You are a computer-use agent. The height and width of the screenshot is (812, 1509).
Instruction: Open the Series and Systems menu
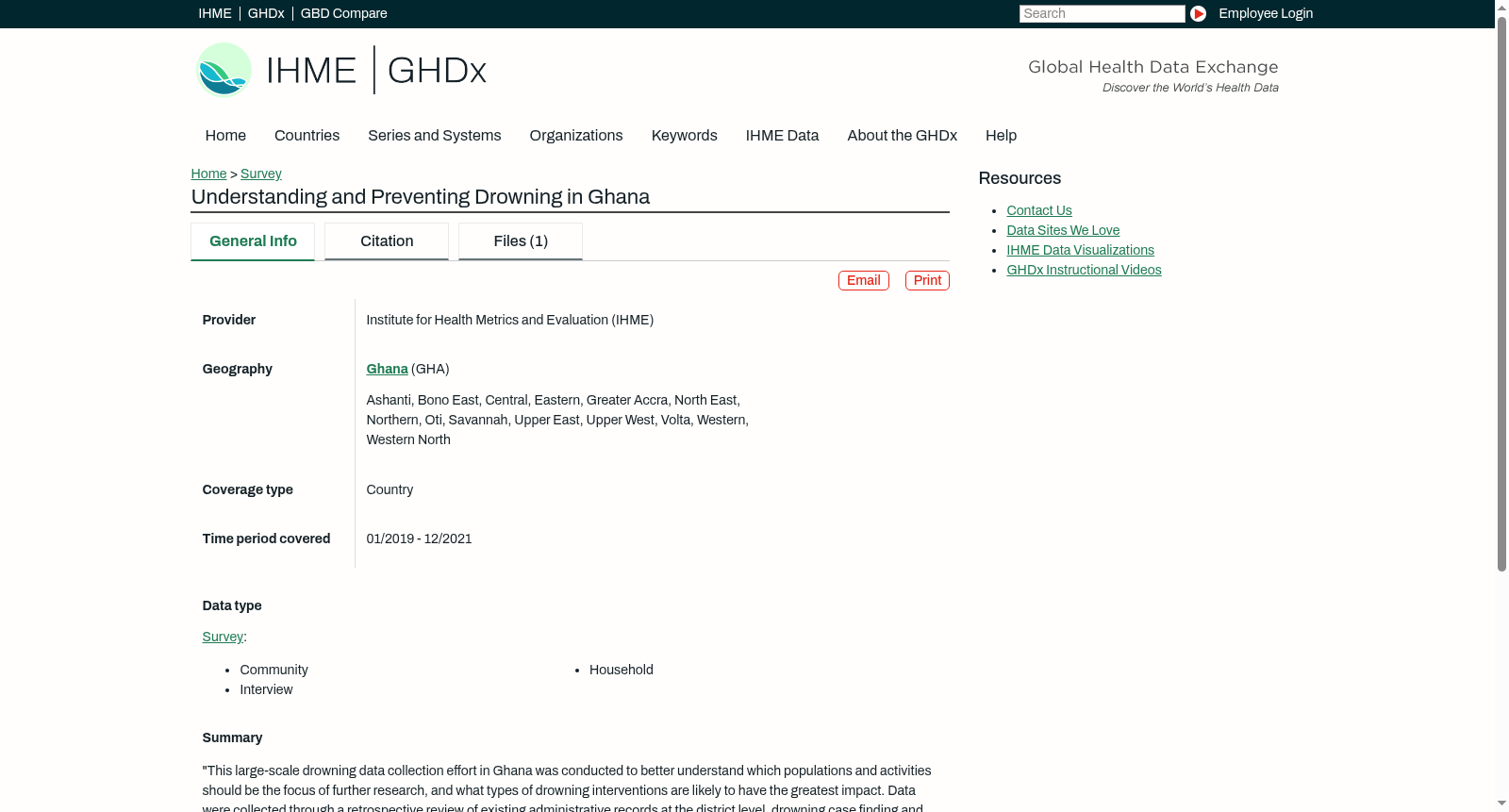point(434,136)
